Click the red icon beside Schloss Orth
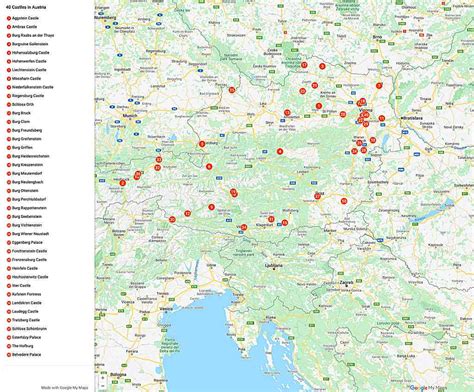 coord(9,105)
